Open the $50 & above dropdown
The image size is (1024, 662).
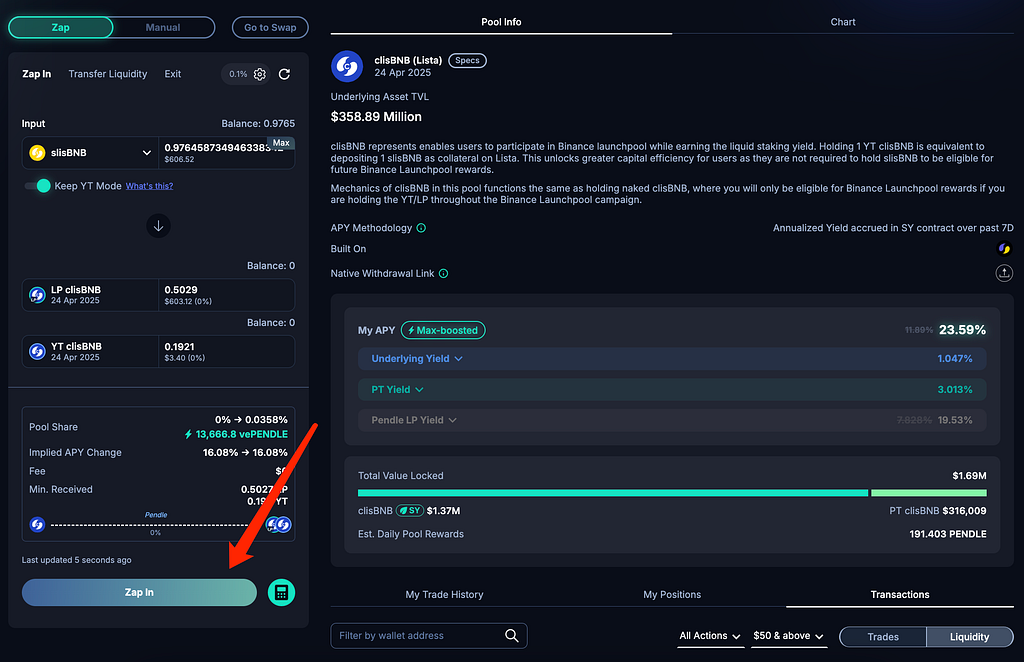coord(788,636)
